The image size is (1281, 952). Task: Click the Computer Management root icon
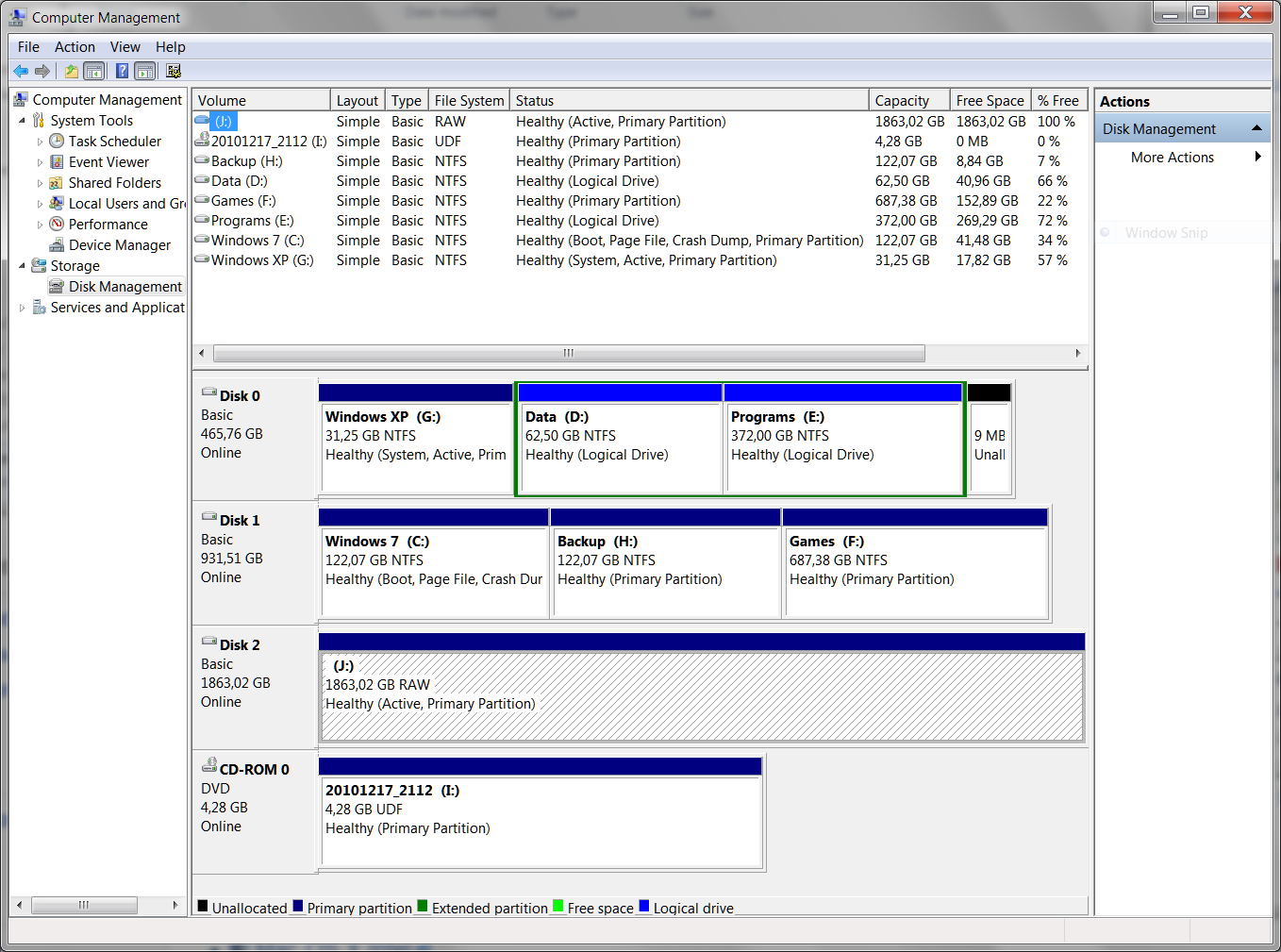click(x=21, y=99)
